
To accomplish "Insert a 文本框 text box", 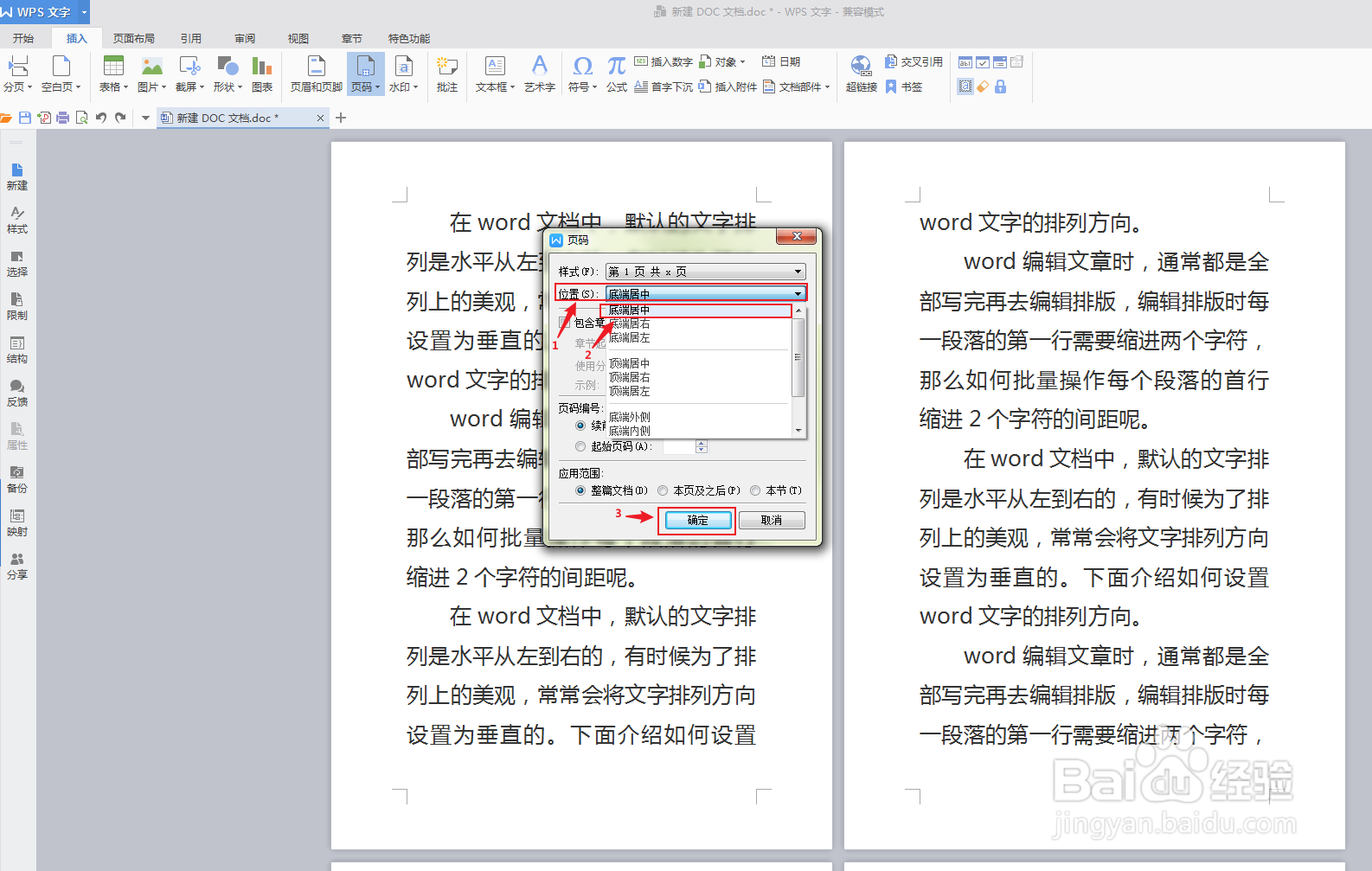I will 495,74.
